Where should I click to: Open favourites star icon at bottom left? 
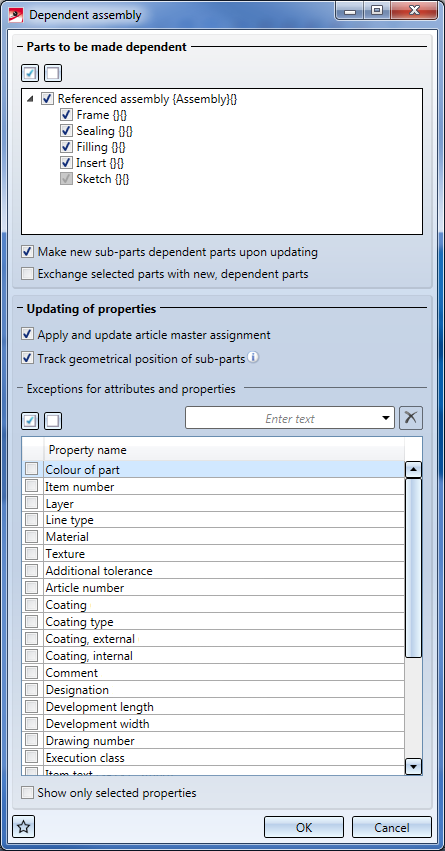(x=24, y=828)
